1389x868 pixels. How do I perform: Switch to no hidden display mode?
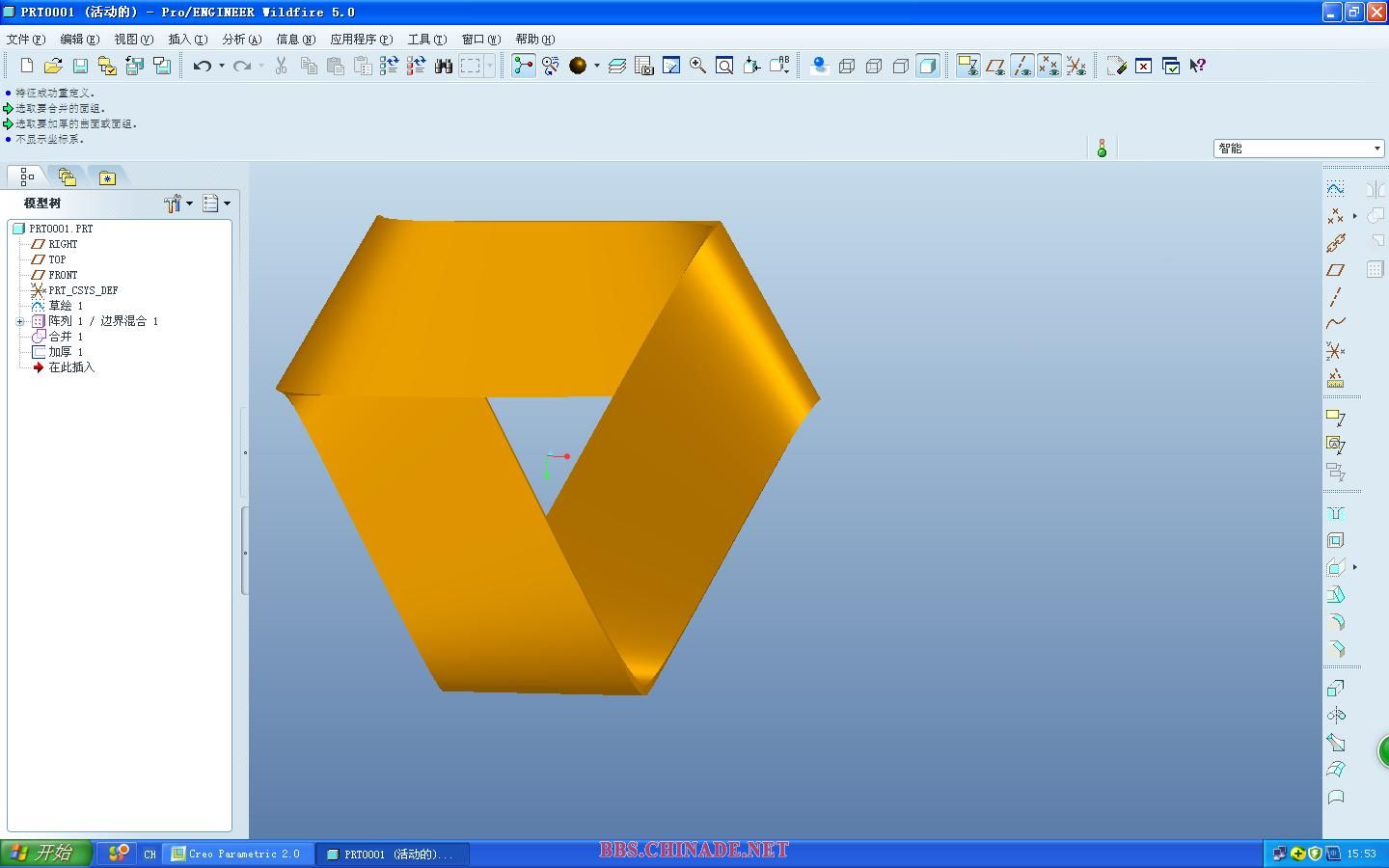(901, 66)
